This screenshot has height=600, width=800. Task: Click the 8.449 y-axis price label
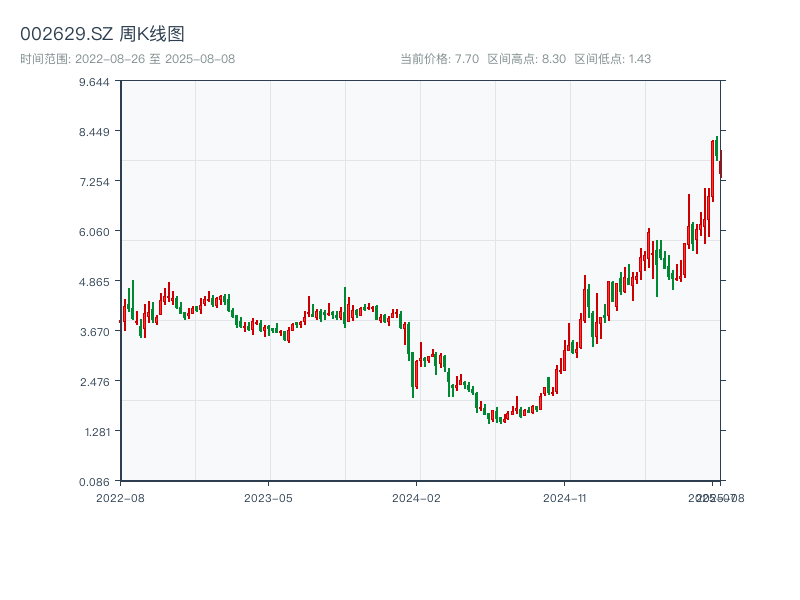pos(95,131)
